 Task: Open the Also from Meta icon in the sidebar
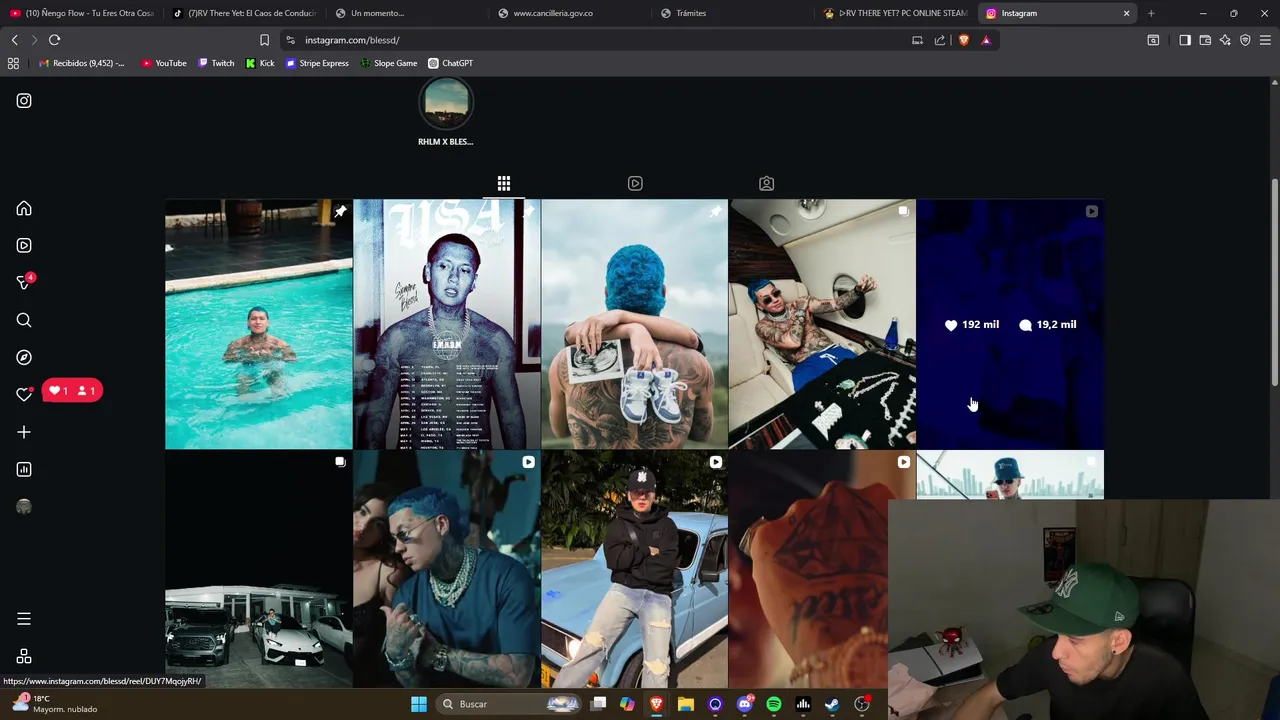click(24, 656)
